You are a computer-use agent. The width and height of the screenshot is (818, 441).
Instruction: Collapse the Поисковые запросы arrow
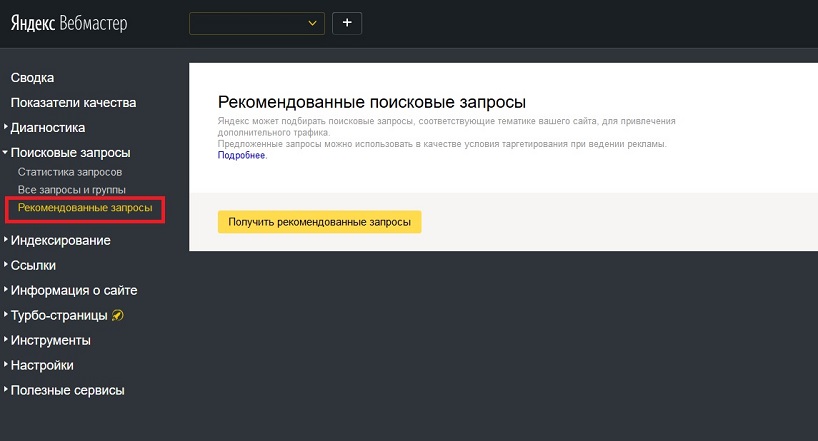pyautogui.click(x=5, y=152)
